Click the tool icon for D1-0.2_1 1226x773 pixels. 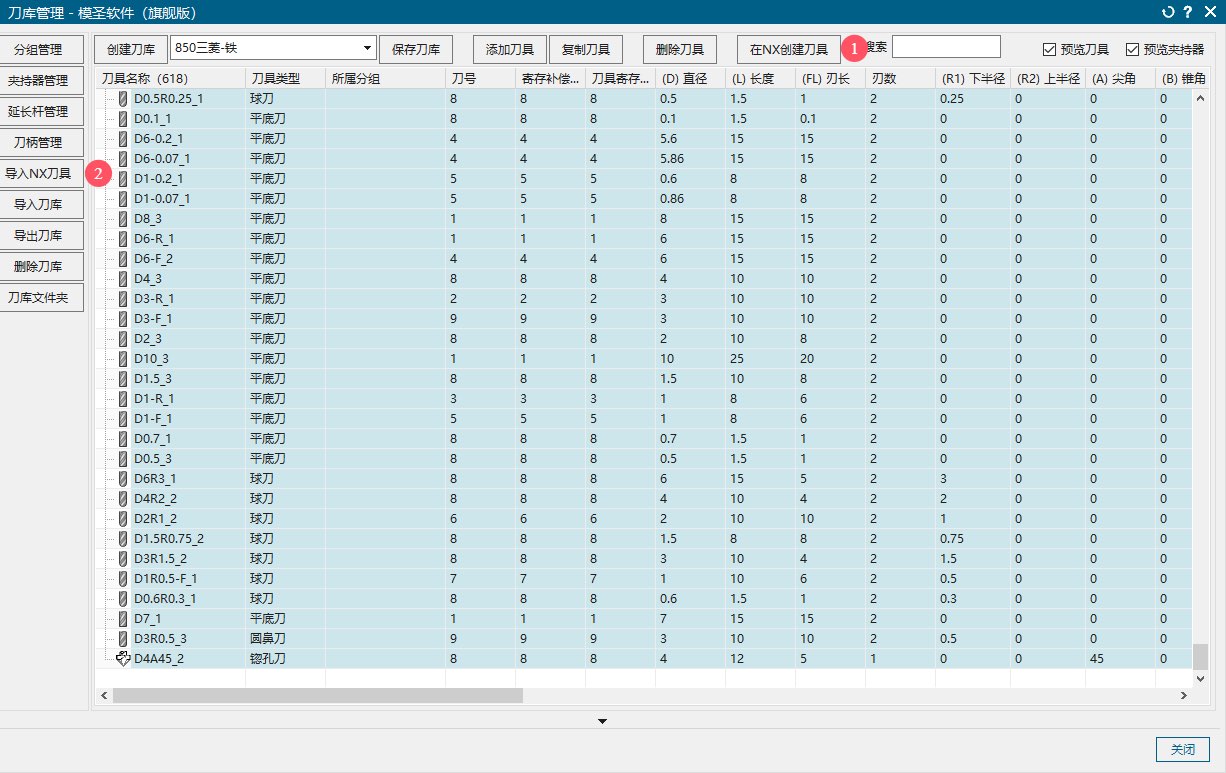point(123,178)
